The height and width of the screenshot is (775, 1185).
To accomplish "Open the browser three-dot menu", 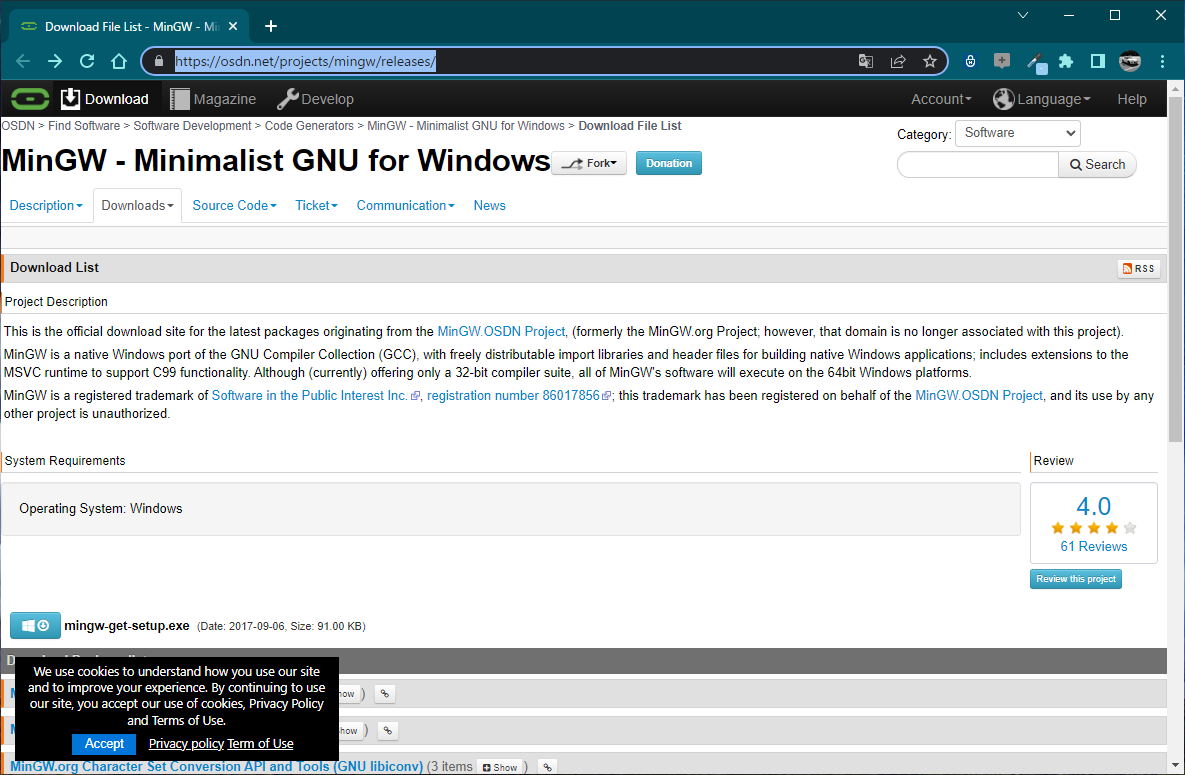I will tap(1162, 61).
